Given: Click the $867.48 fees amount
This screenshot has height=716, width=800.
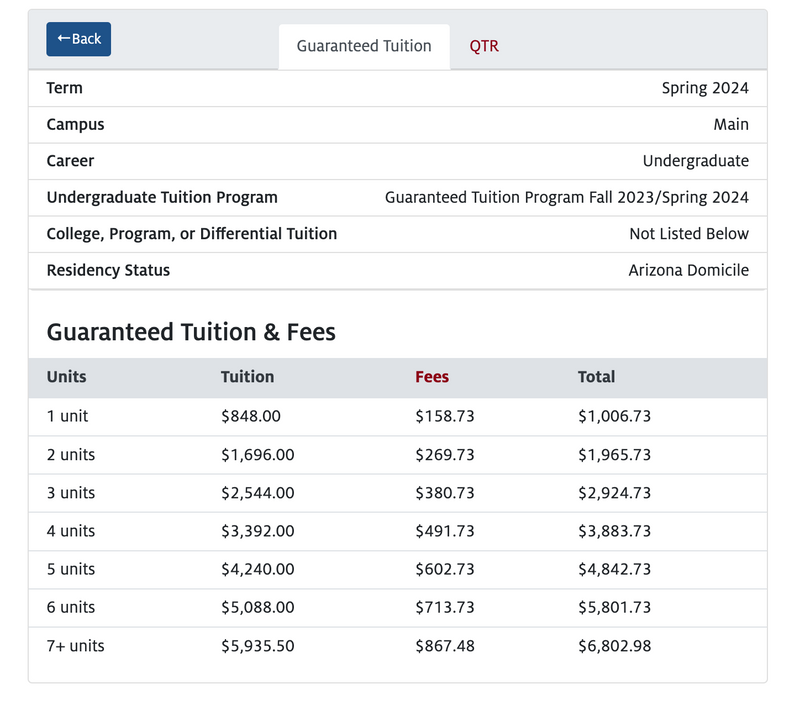Looking at the screenshot, I should [x=445, y=646].
